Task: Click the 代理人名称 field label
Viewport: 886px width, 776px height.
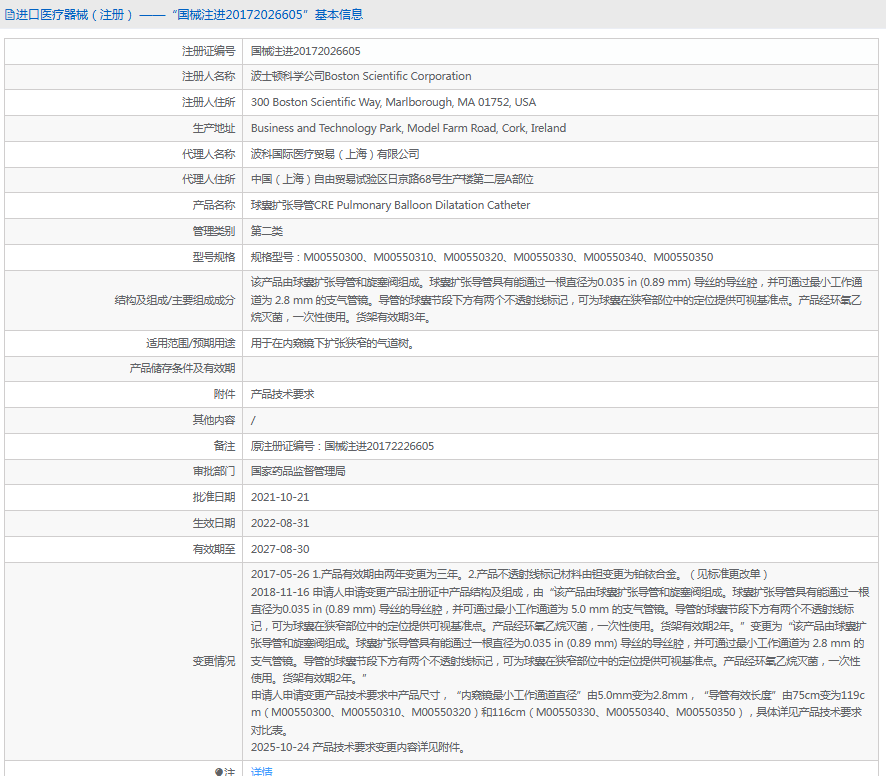Action: pyautogui.click(x=209, y=154)
